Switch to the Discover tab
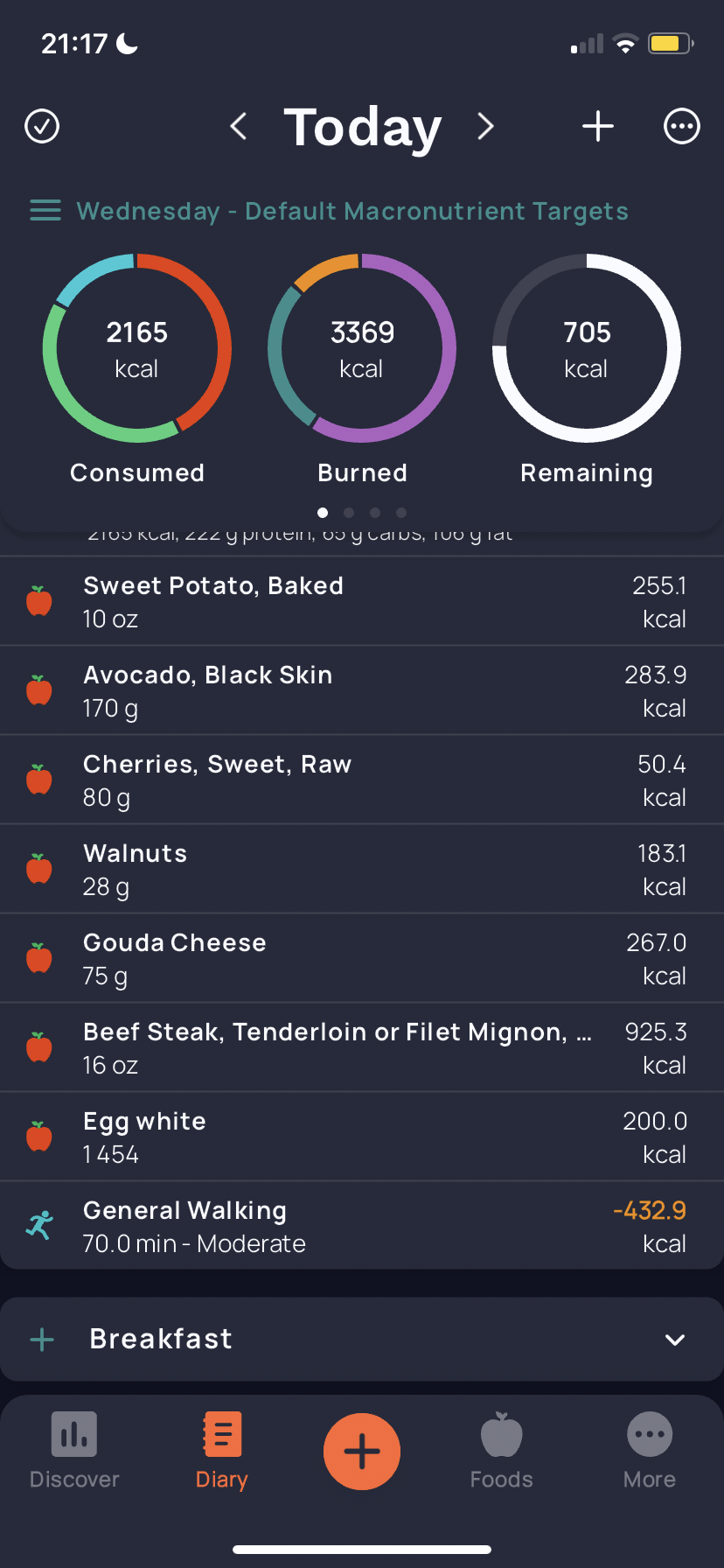 click(x=74, y=1451)
